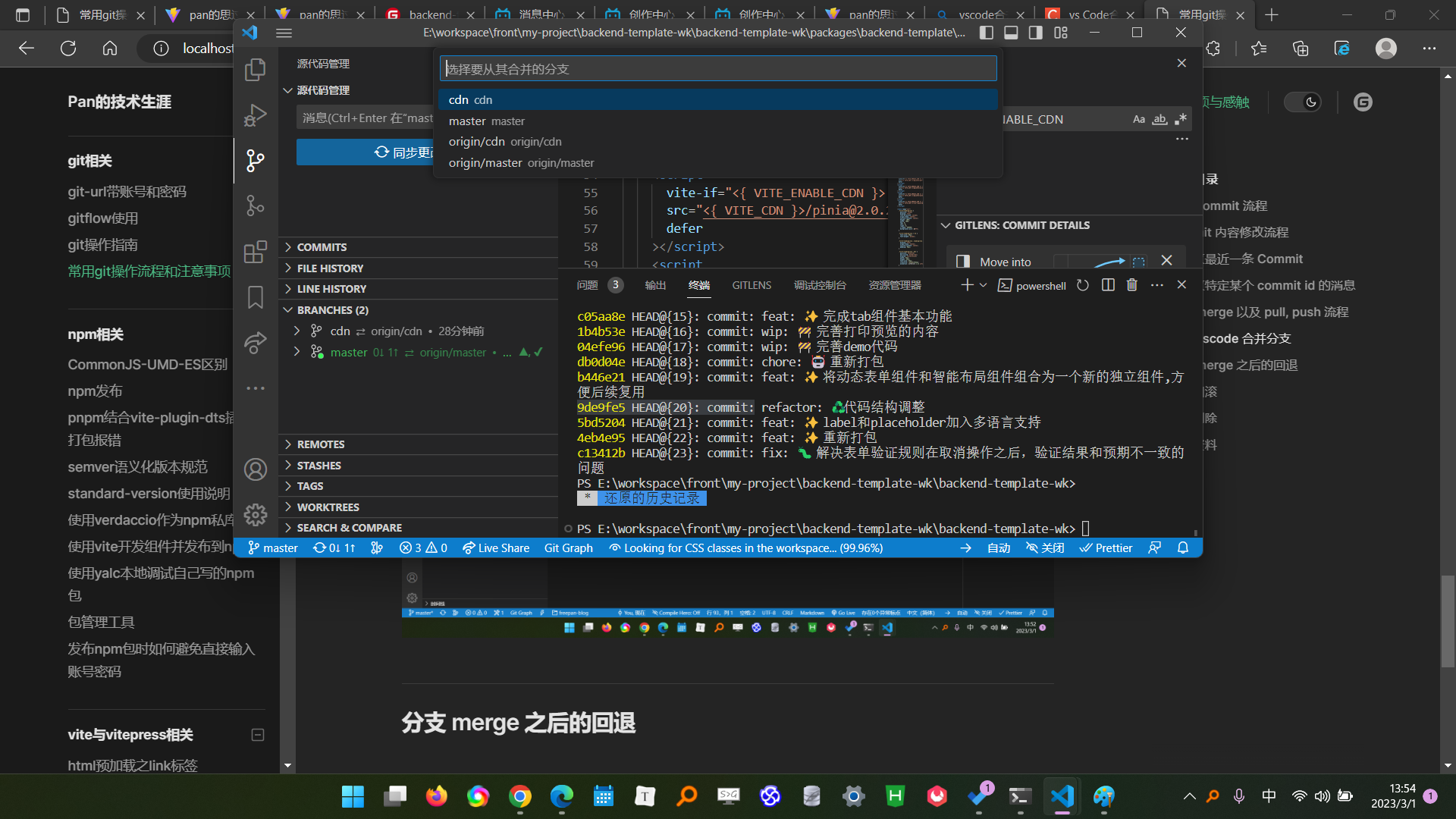Open notifications bell in status bar
The width and height of the screenshot is (1456, 819).
coord(1182,548)
